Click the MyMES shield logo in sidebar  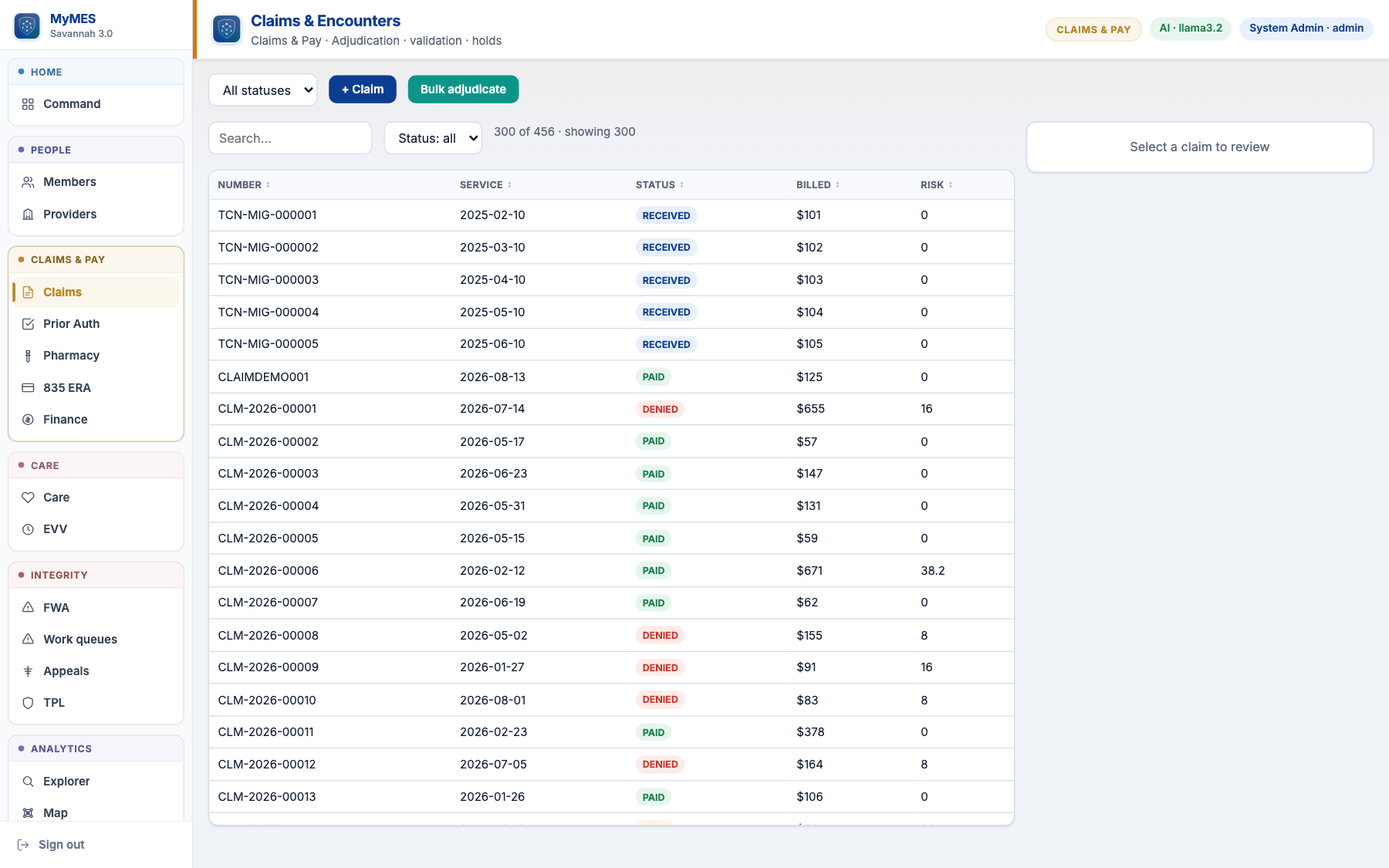tap(27, 26)
